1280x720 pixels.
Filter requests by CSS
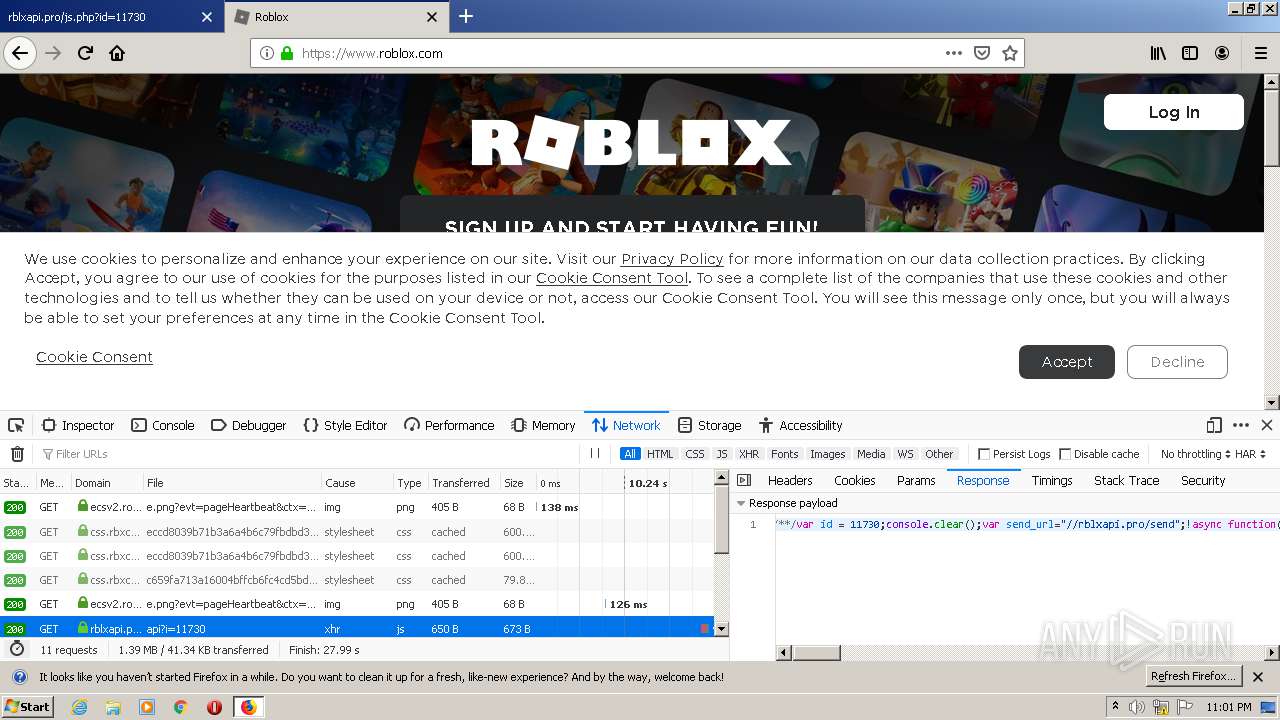tap(695, 454)
